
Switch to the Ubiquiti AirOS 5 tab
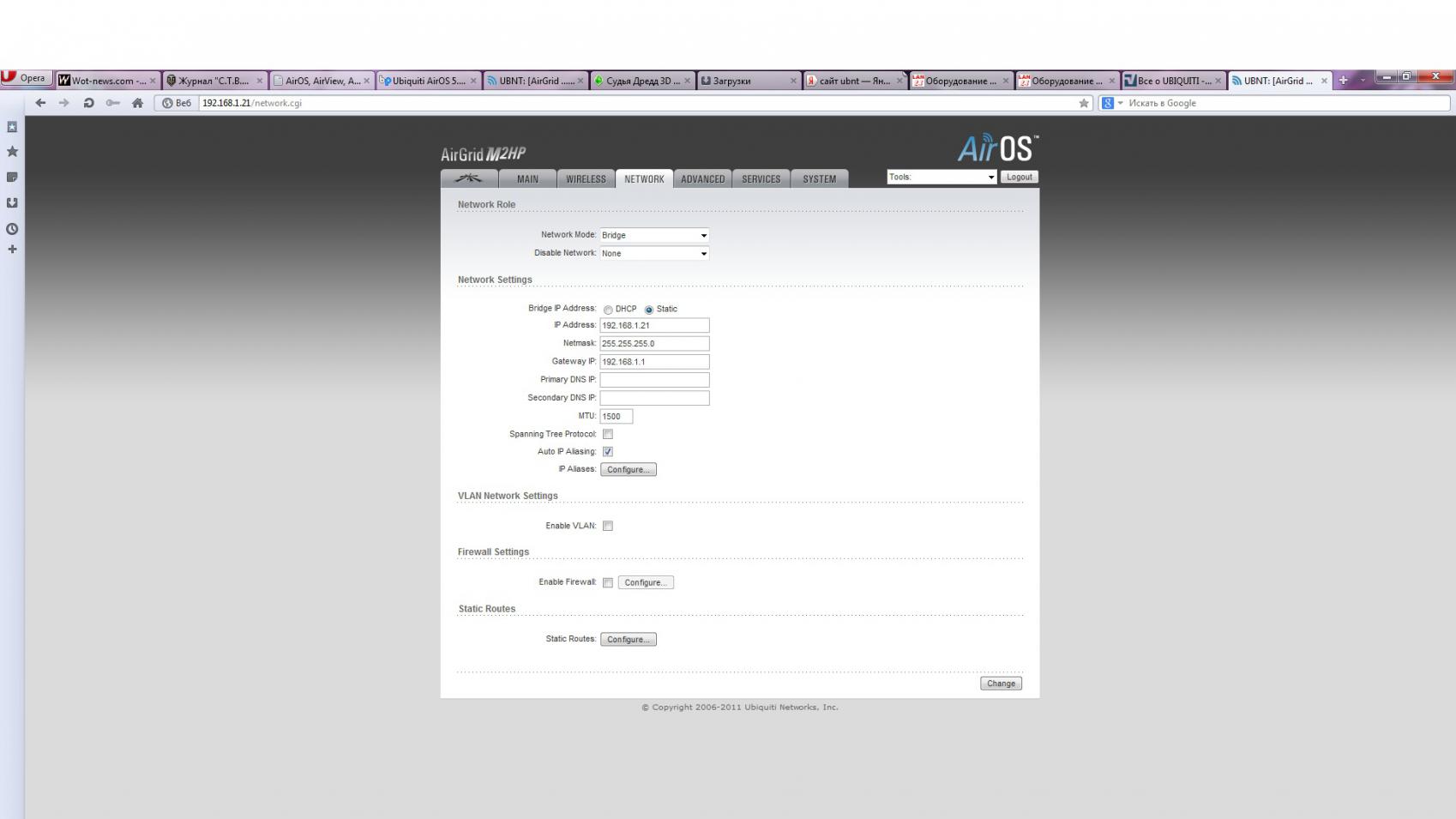pos(428,81)
